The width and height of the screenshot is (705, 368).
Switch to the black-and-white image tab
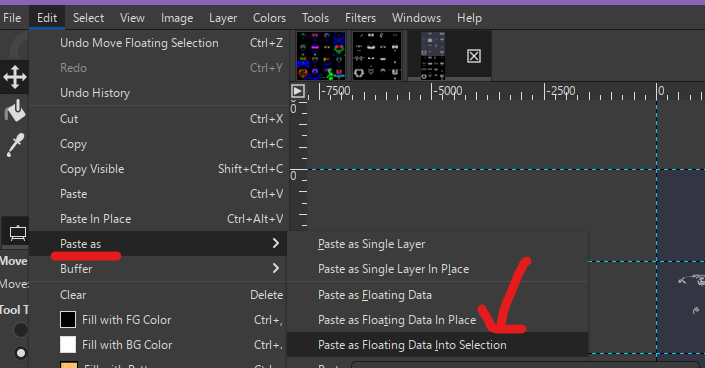click(377, 56)
